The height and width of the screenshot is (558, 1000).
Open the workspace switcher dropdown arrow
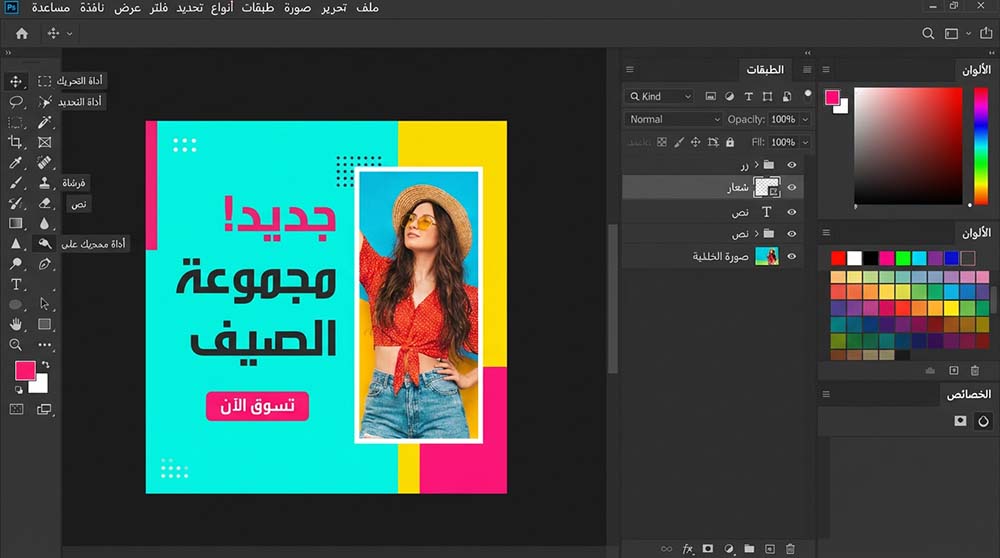[968, 33]
